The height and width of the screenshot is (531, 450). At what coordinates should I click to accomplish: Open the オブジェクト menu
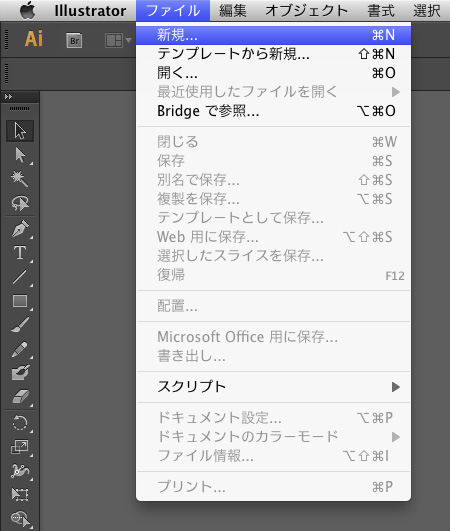[x=306, y=11]
